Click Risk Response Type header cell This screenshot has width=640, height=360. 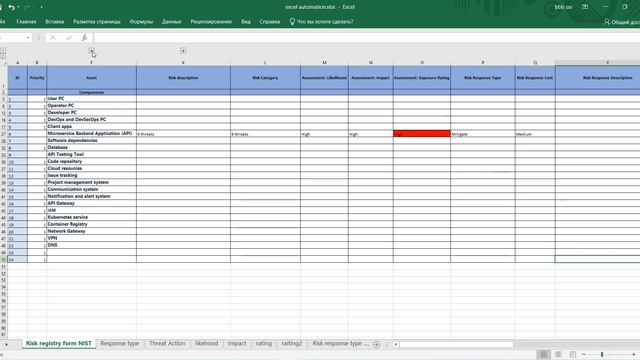[x=483, y=78]
